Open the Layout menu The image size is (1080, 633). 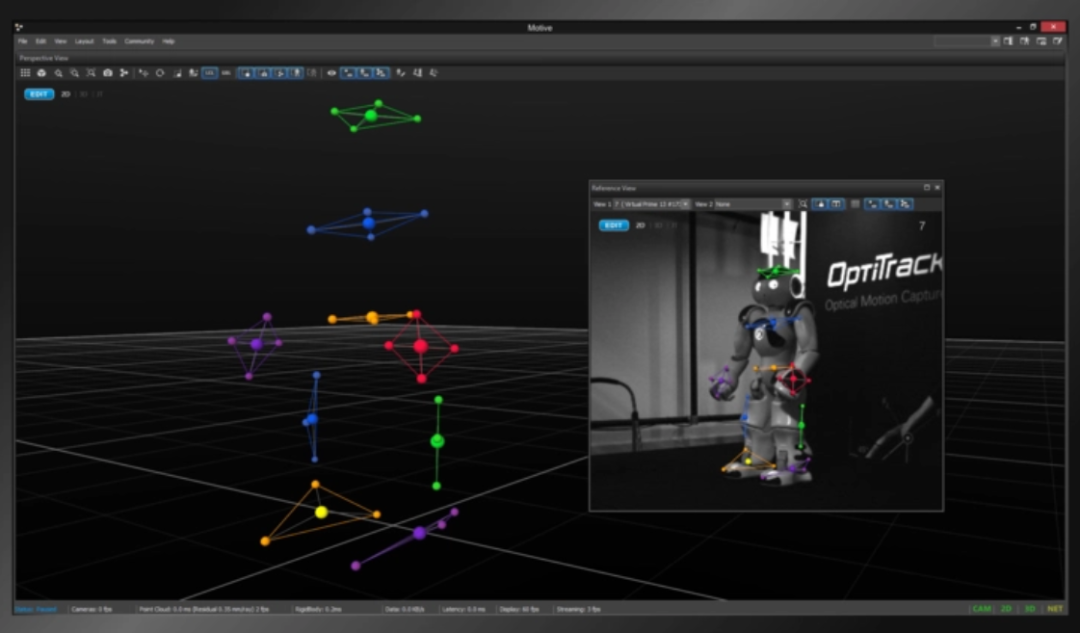(84, 41)
